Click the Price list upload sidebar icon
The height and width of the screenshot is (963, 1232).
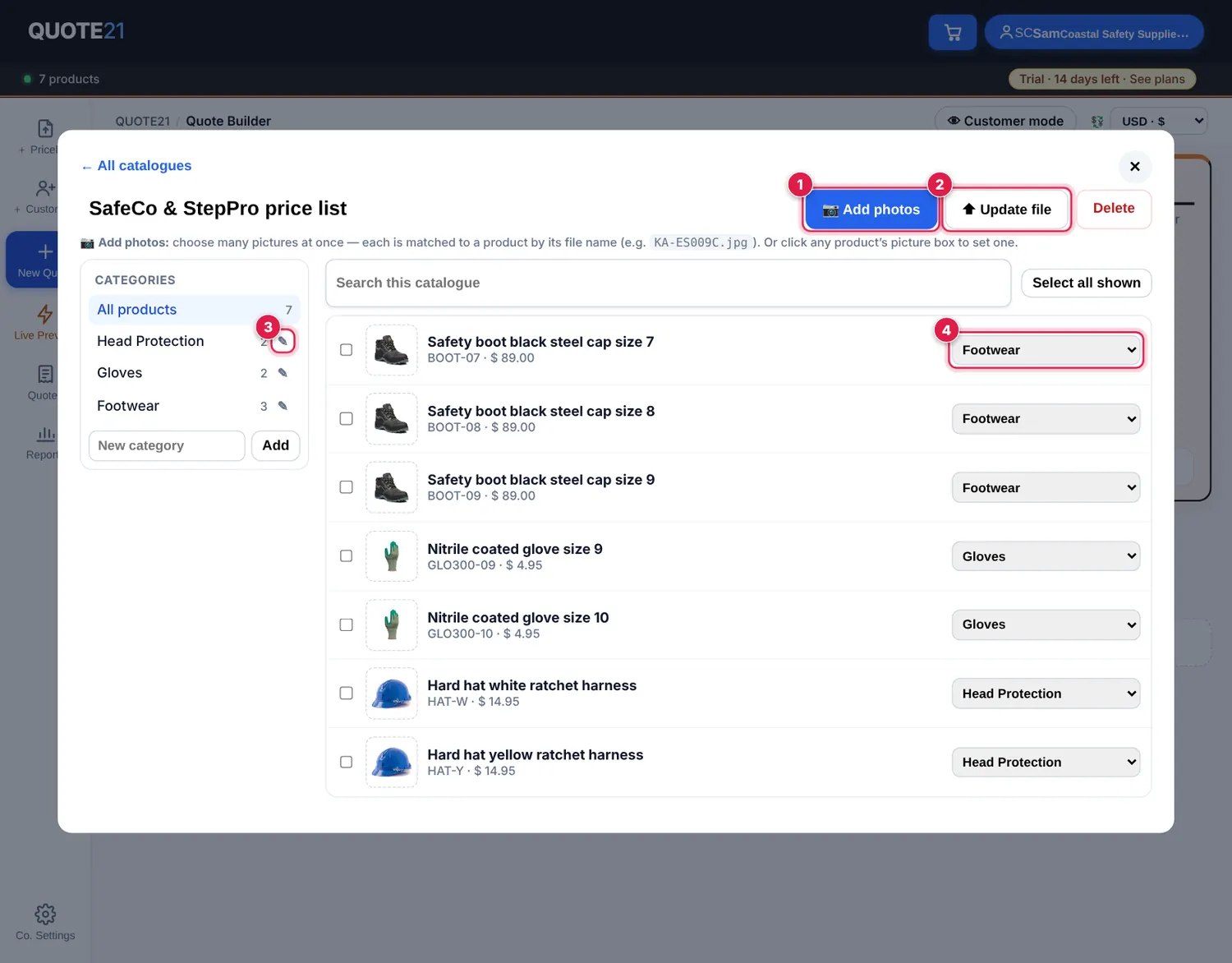click(x=45, y=128)
